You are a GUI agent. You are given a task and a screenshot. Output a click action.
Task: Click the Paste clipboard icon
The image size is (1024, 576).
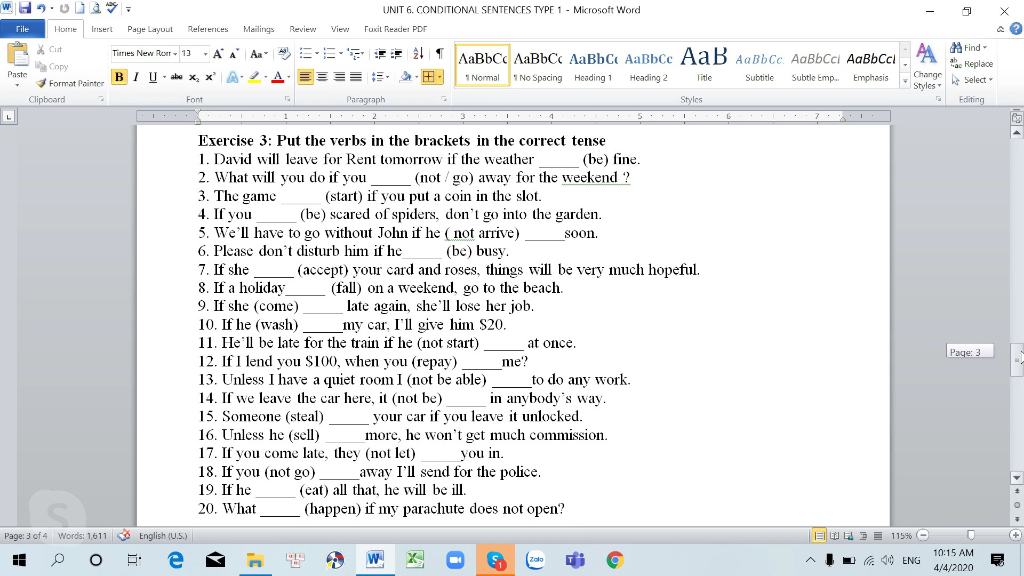click(17, 56)
